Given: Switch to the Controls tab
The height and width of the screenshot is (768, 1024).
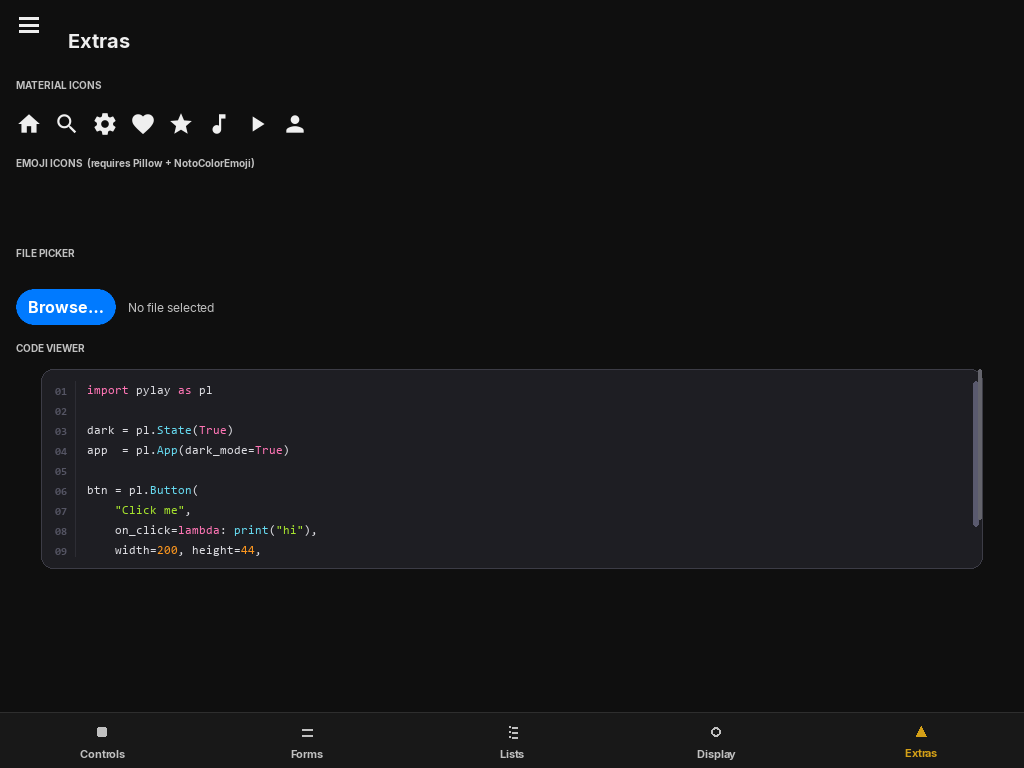Looking at the screenshot, I should tap(103, 741).
